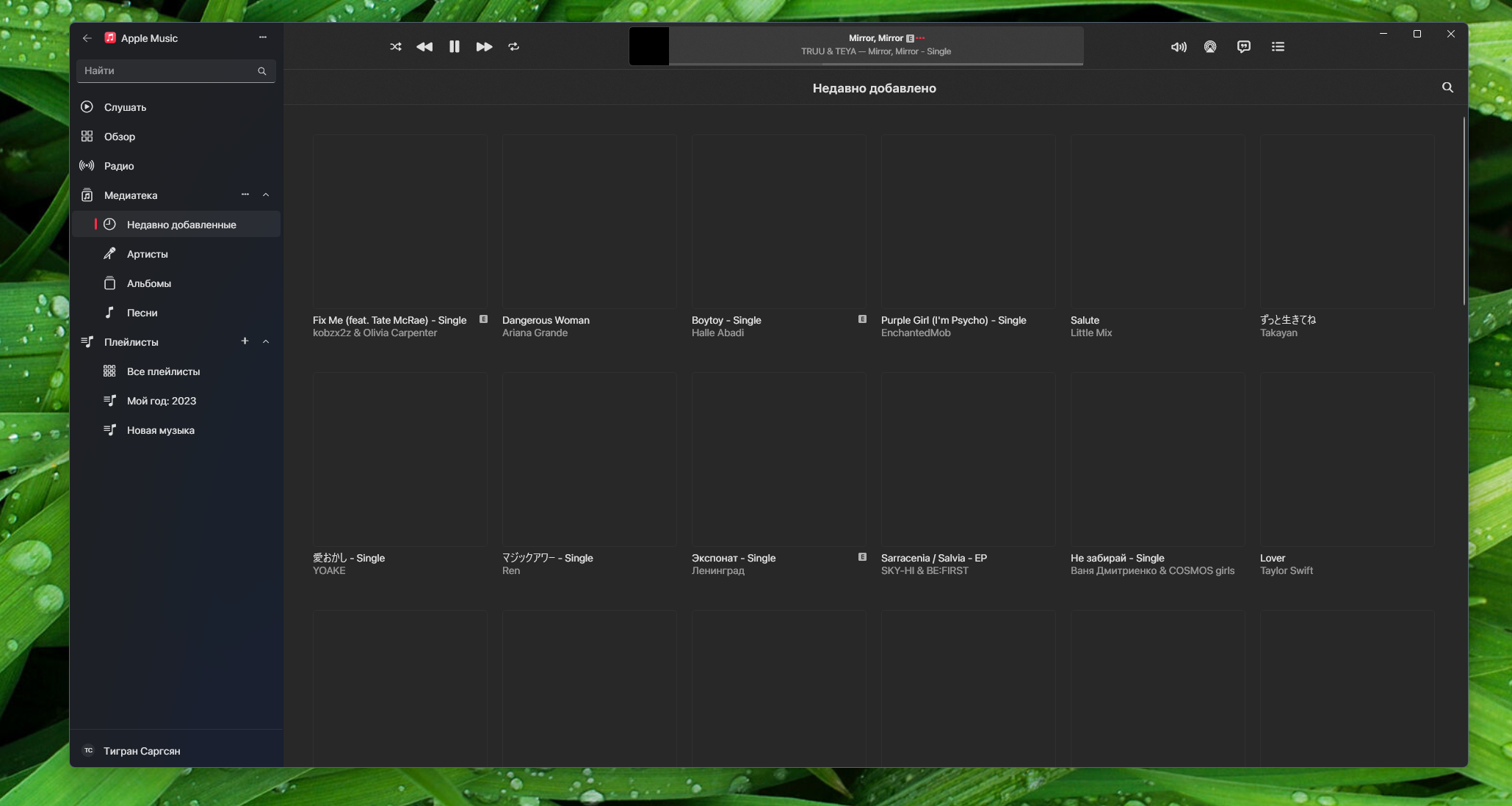Pause the current song
Viewport: 1512px width, 806px height.
(x=455, y=47)
